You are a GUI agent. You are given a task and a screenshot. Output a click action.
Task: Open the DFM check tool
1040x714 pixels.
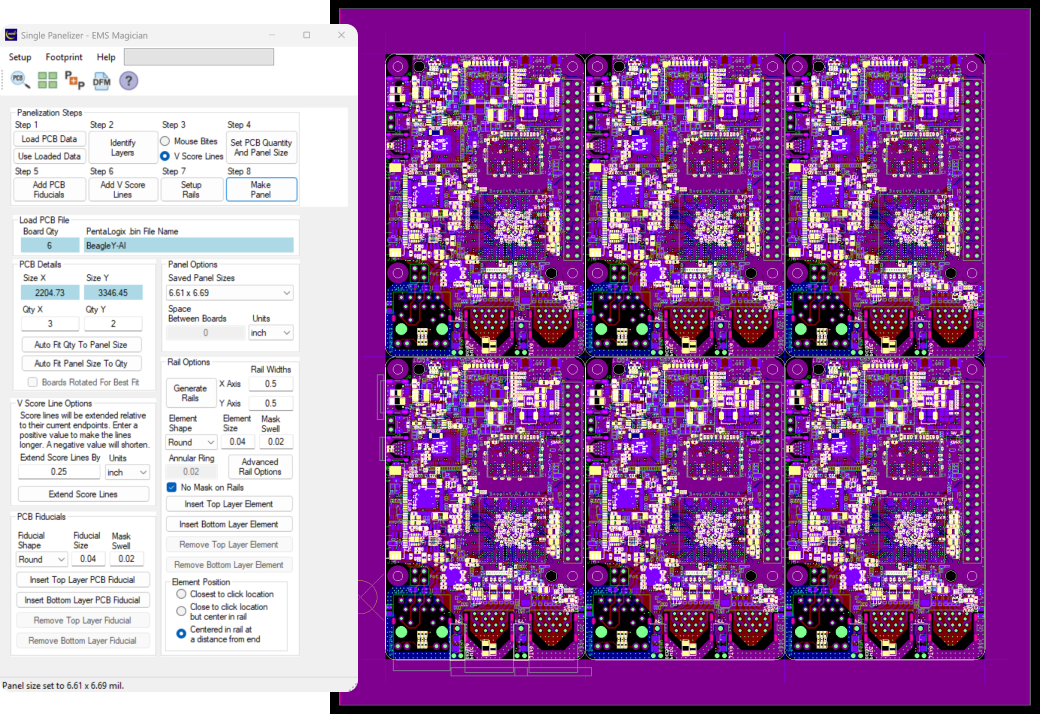coord(100,80)
